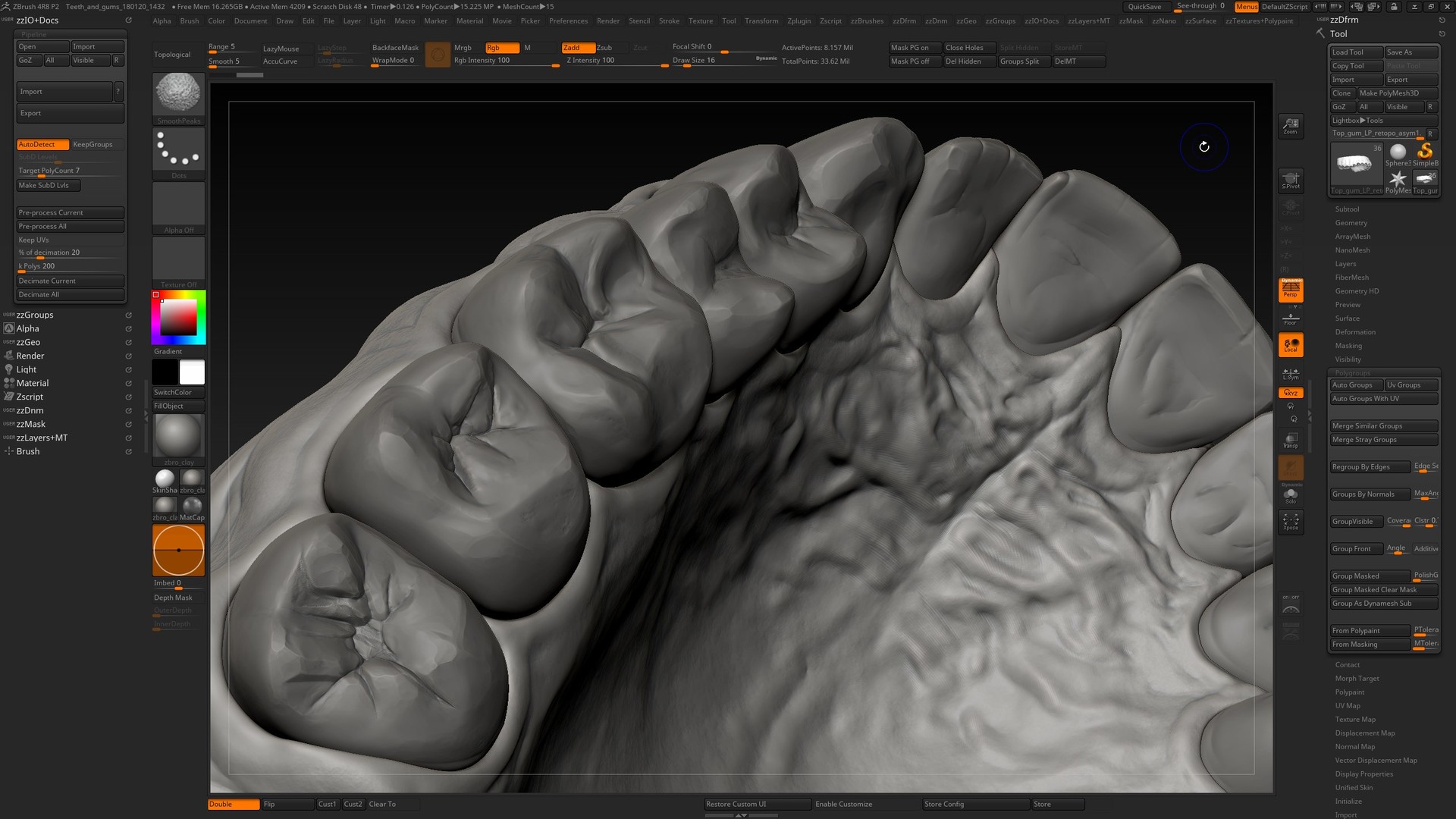The image size is (1456, 819).
Task: Toggle the LazyMouse option
Action: pos(287,49)
